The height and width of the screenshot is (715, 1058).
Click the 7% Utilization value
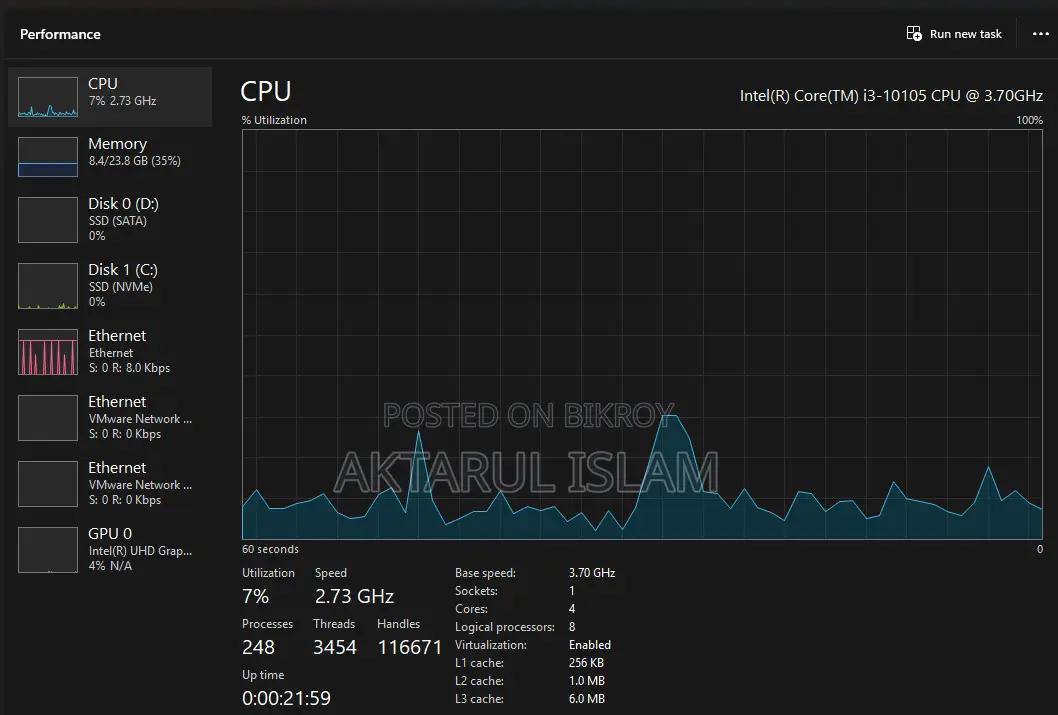point(256,596)
